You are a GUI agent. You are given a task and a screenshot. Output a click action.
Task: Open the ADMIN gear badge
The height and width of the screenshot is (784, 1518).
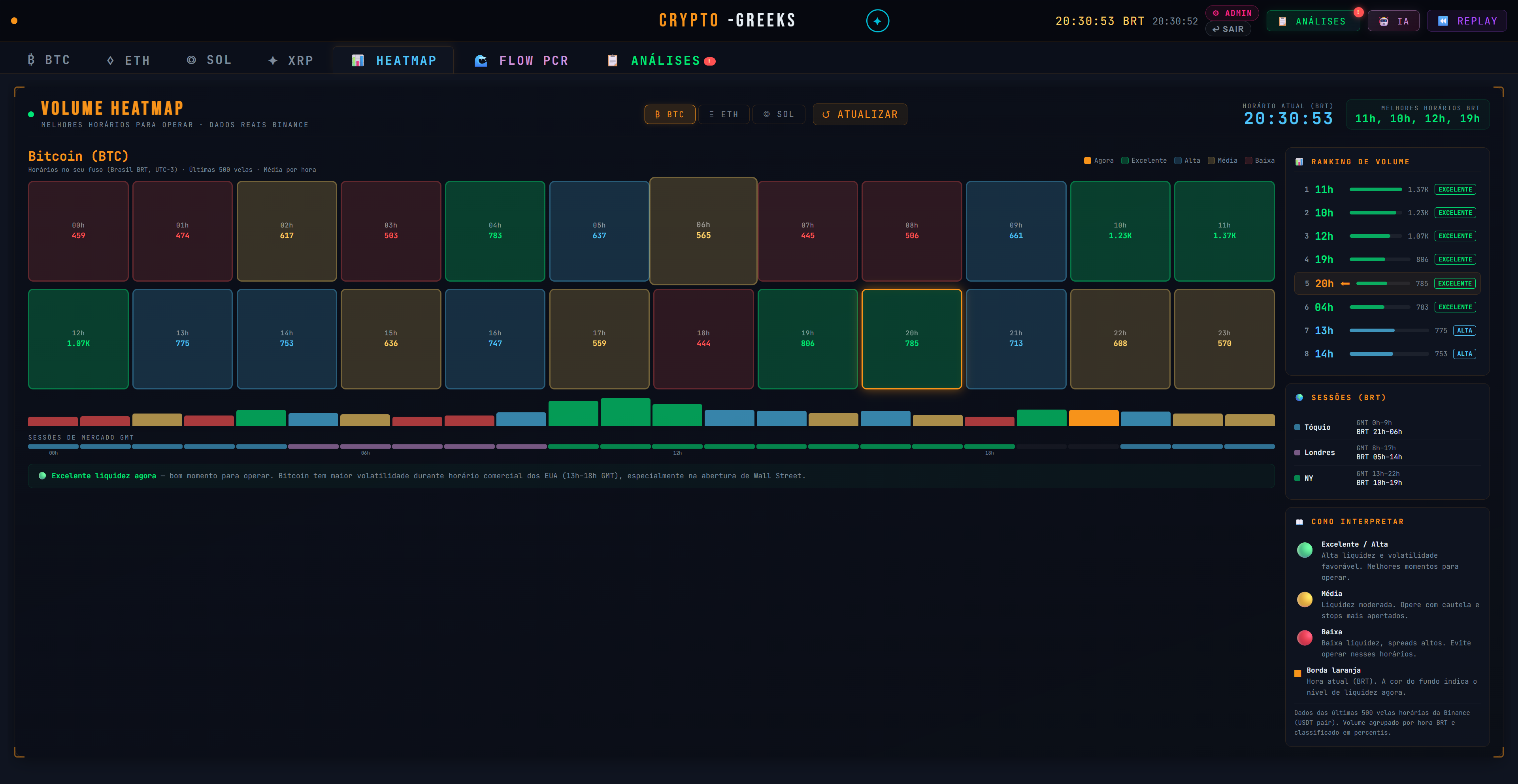tap(1231, 13)
